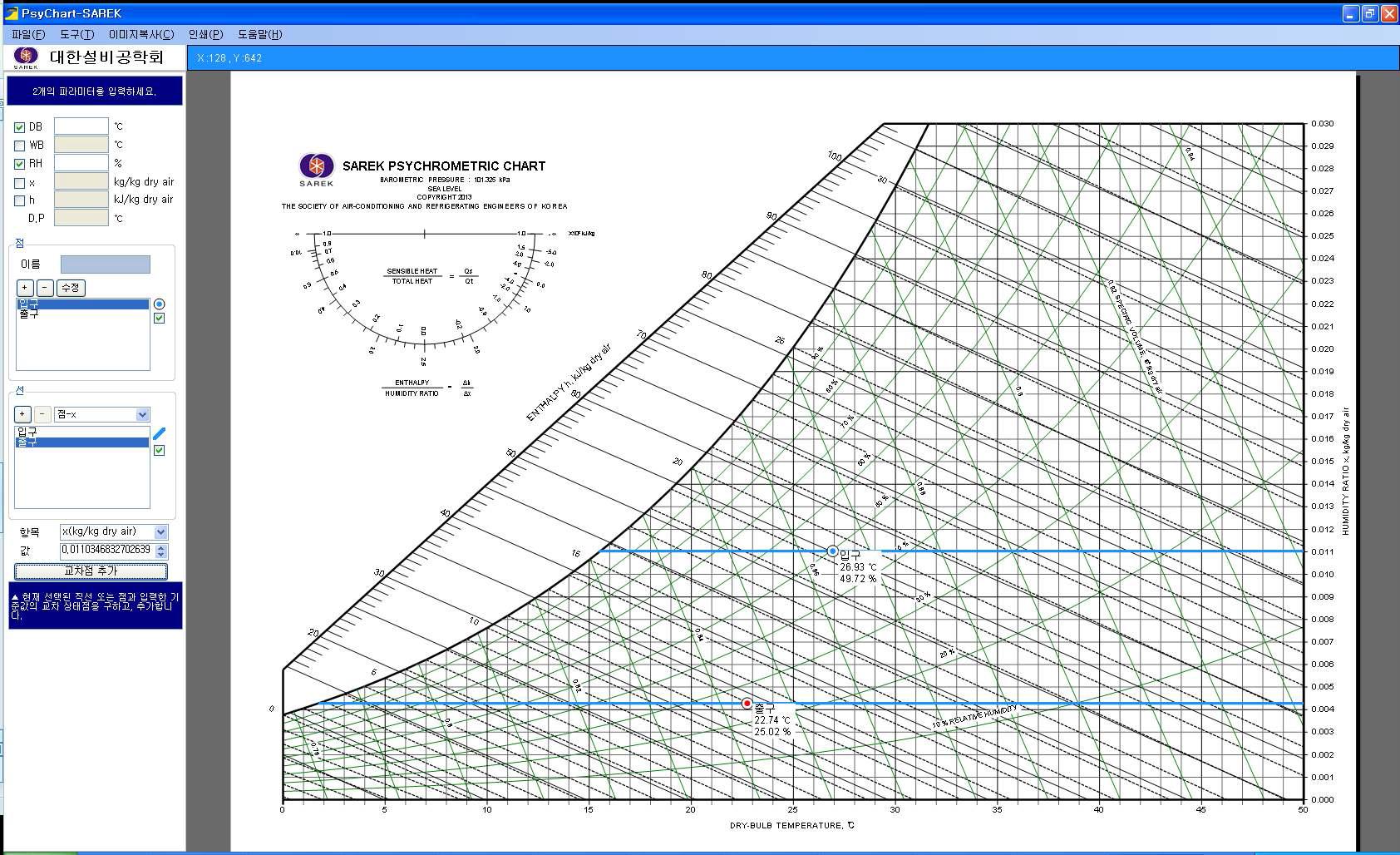Viewport: 1400px width, 855px height.
Task: Add a new point with the + button in 점 panel
Action: pyautogui.click(x=25, y=288)
